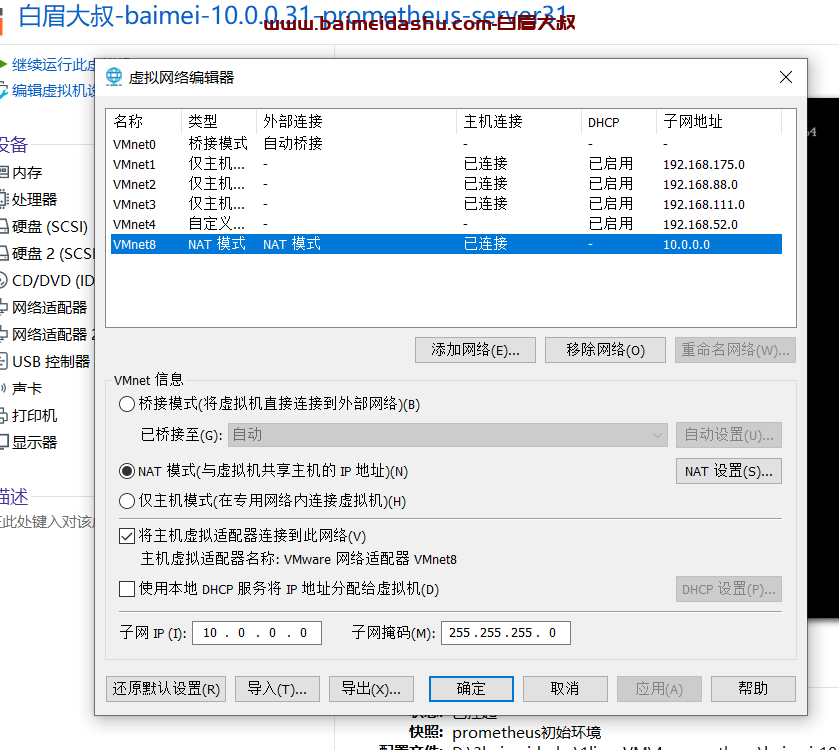Select host-only mode (仅主机模式) radio button
This screenshot has width=839, height=750.
pyautogui.click(x=127, y=501)
